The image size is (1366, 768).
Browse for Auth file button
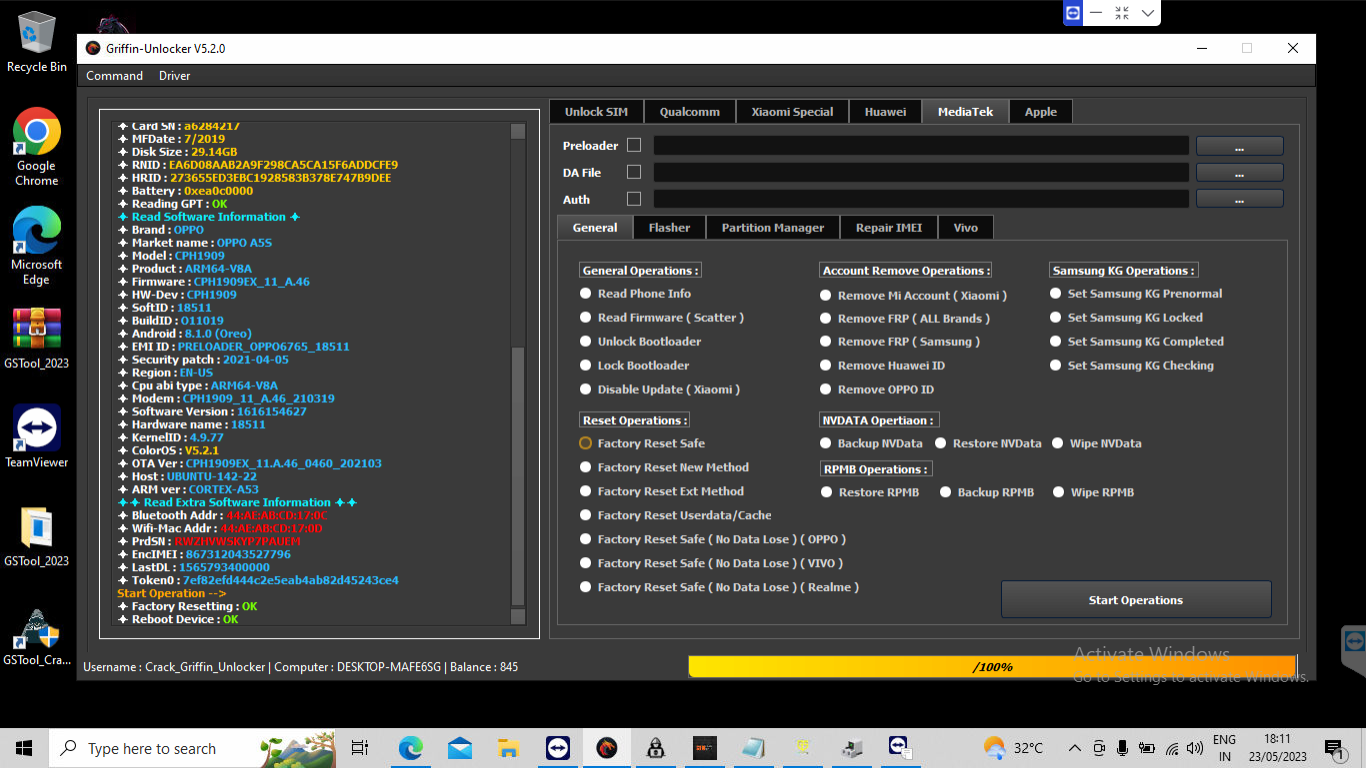[x=1239, y=199]
